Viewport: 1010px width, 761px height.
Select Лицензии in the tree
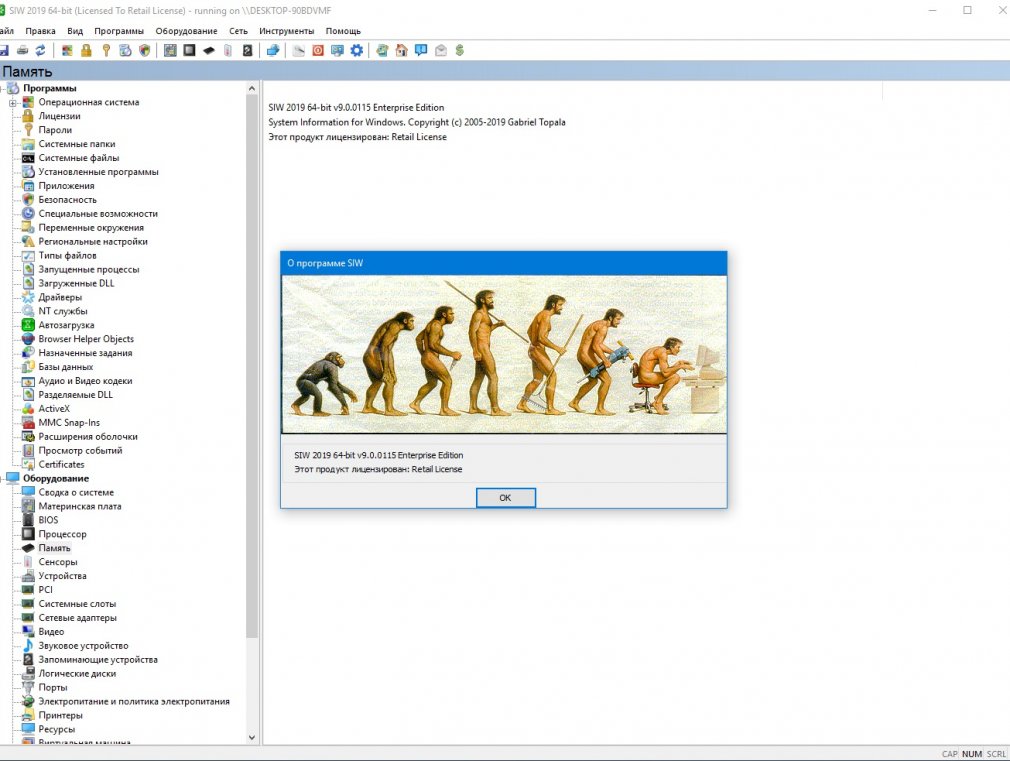59,116
